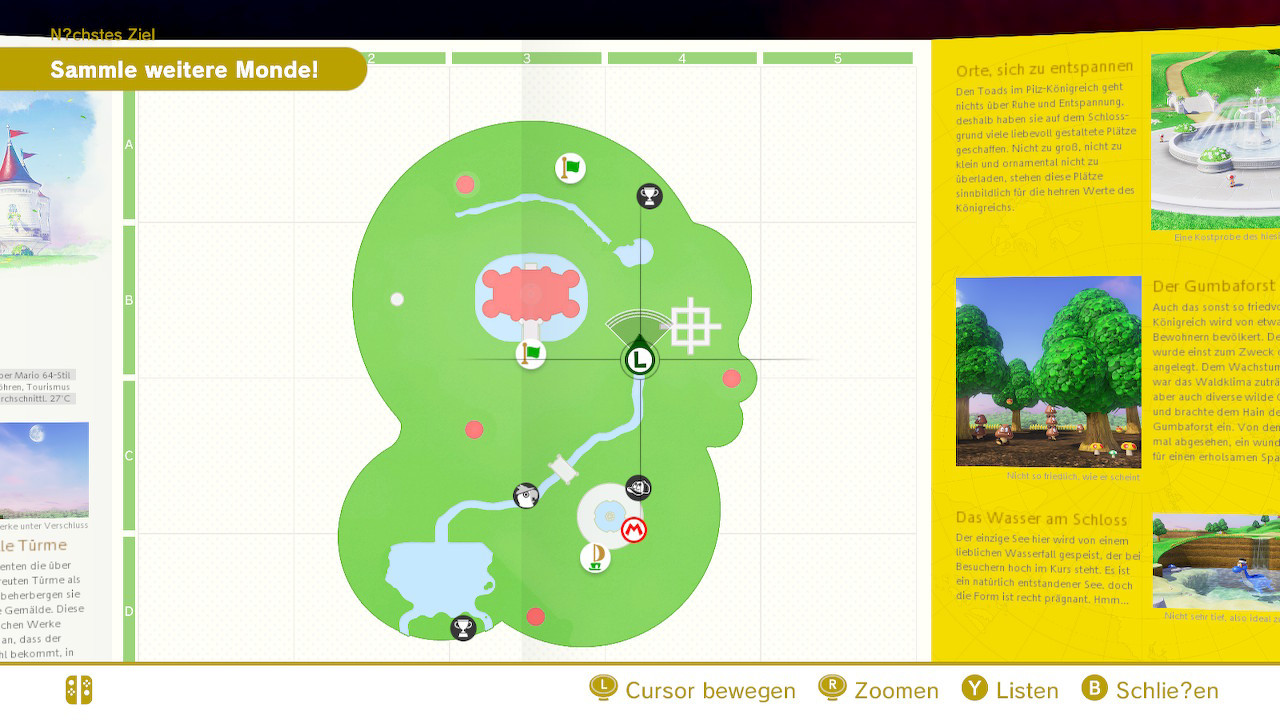The image size is (1280, 720).
Task: Click the pink dot next to the top flag
Action: [465, 184]
